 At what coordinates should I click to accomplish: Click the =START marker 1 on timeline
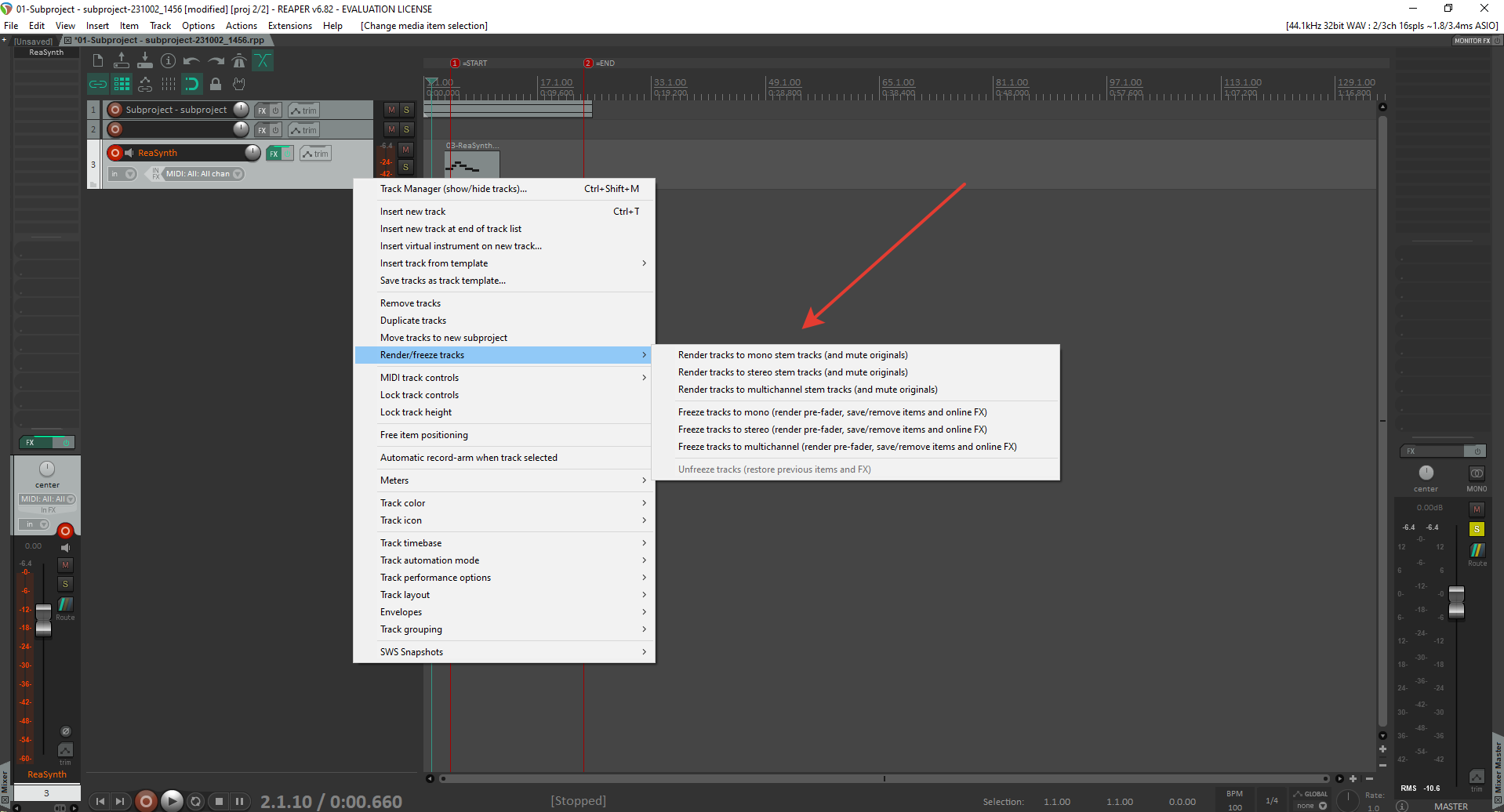coord(455,63)
